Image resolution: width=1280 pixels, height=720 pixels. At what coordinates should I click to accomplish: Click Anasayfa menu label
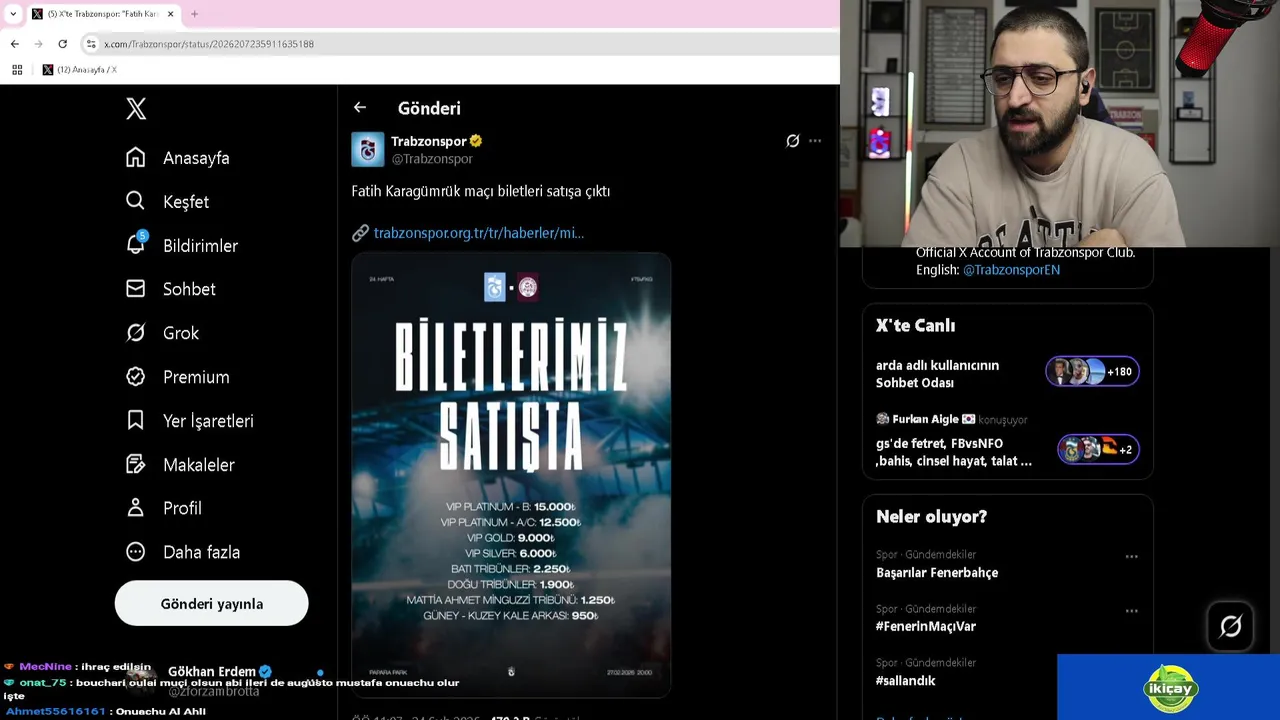[196, 158]
